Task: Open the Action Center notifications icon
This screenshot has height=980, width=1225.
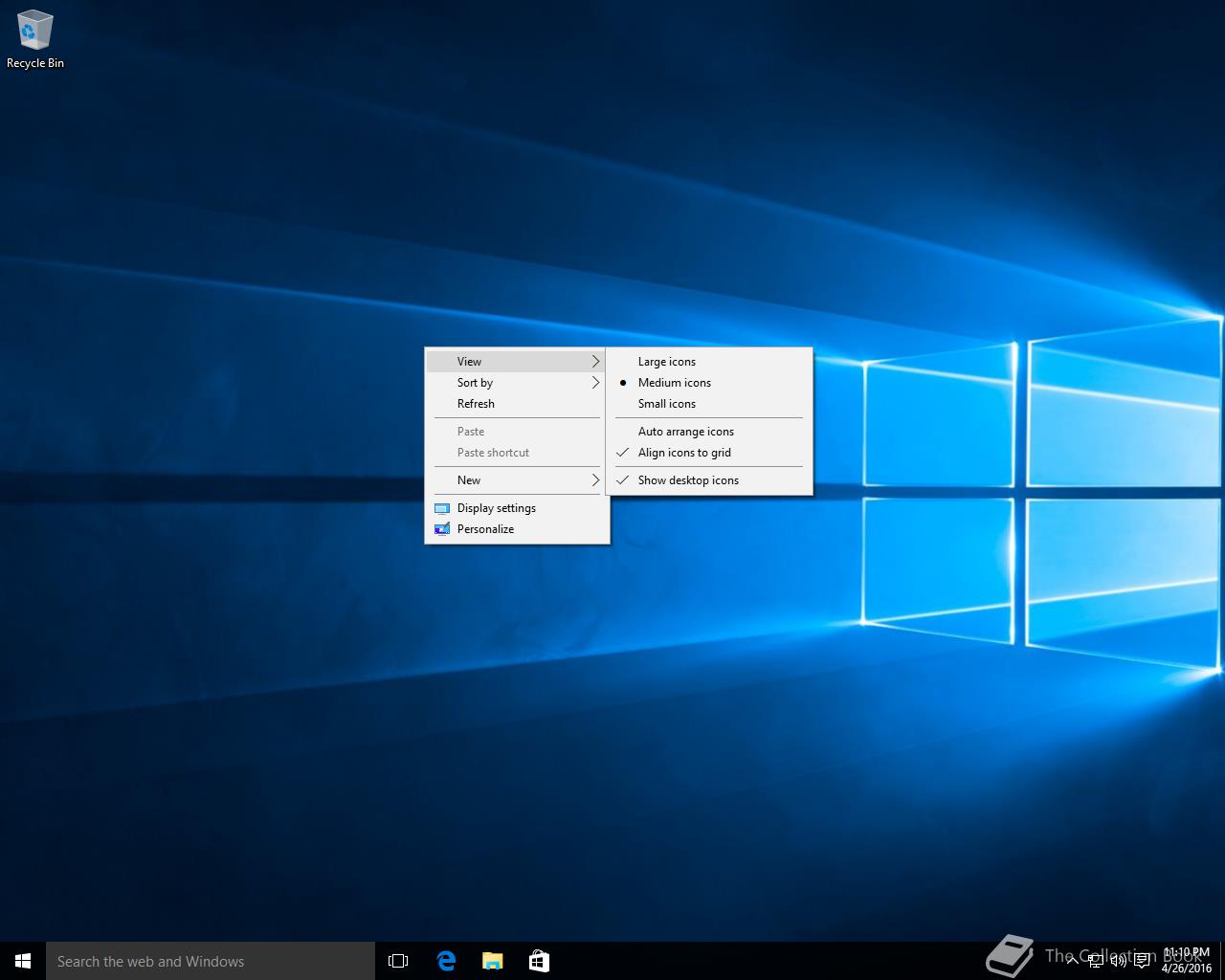Action: (1142, 961)
